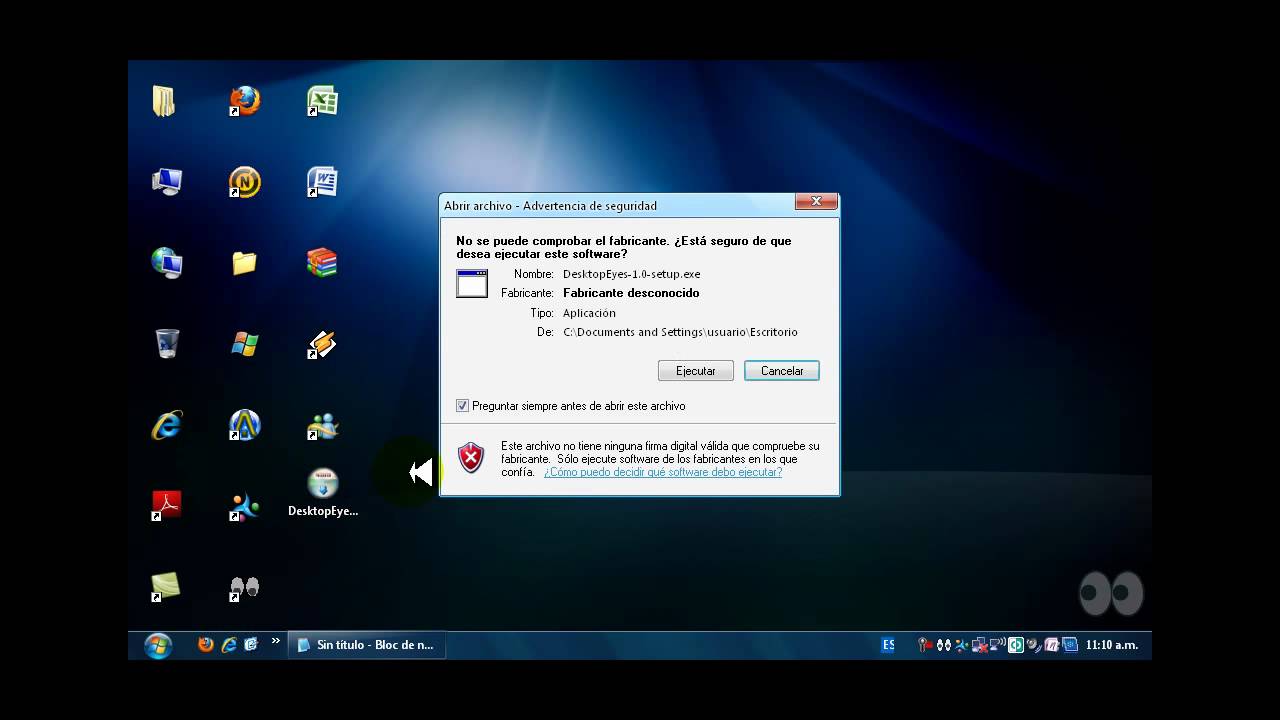Viewport: 1280px width, 720px height.
Task: Expand the Quick Launch overflow chevron
Action: (x=276, y=641)
